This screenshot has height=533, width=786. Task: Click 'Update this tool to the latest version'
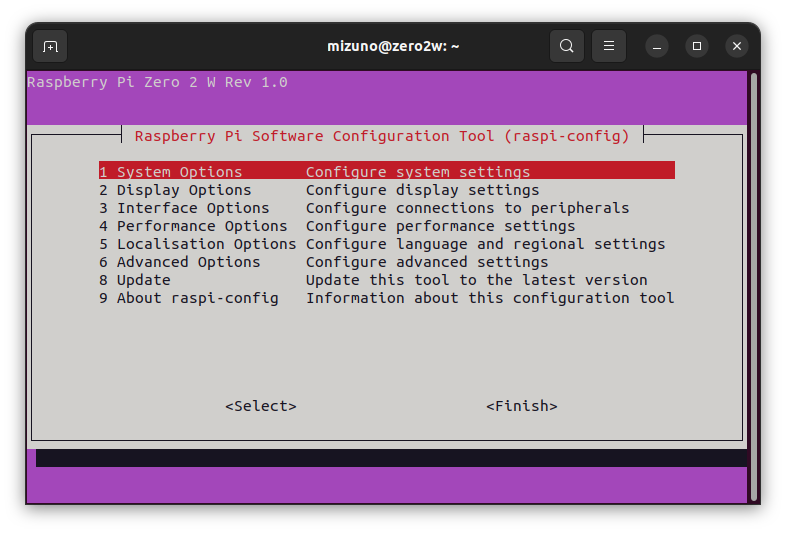477,280
